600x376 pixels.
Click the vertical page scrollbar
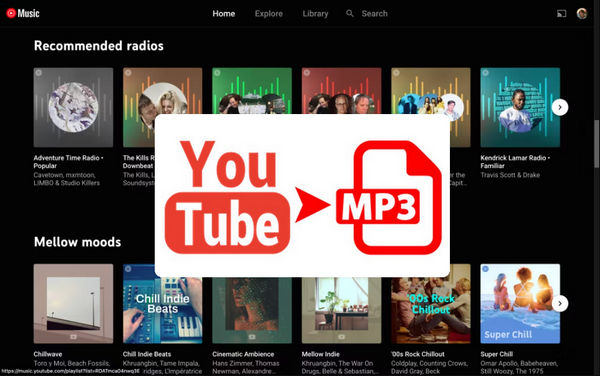(597, 144)
